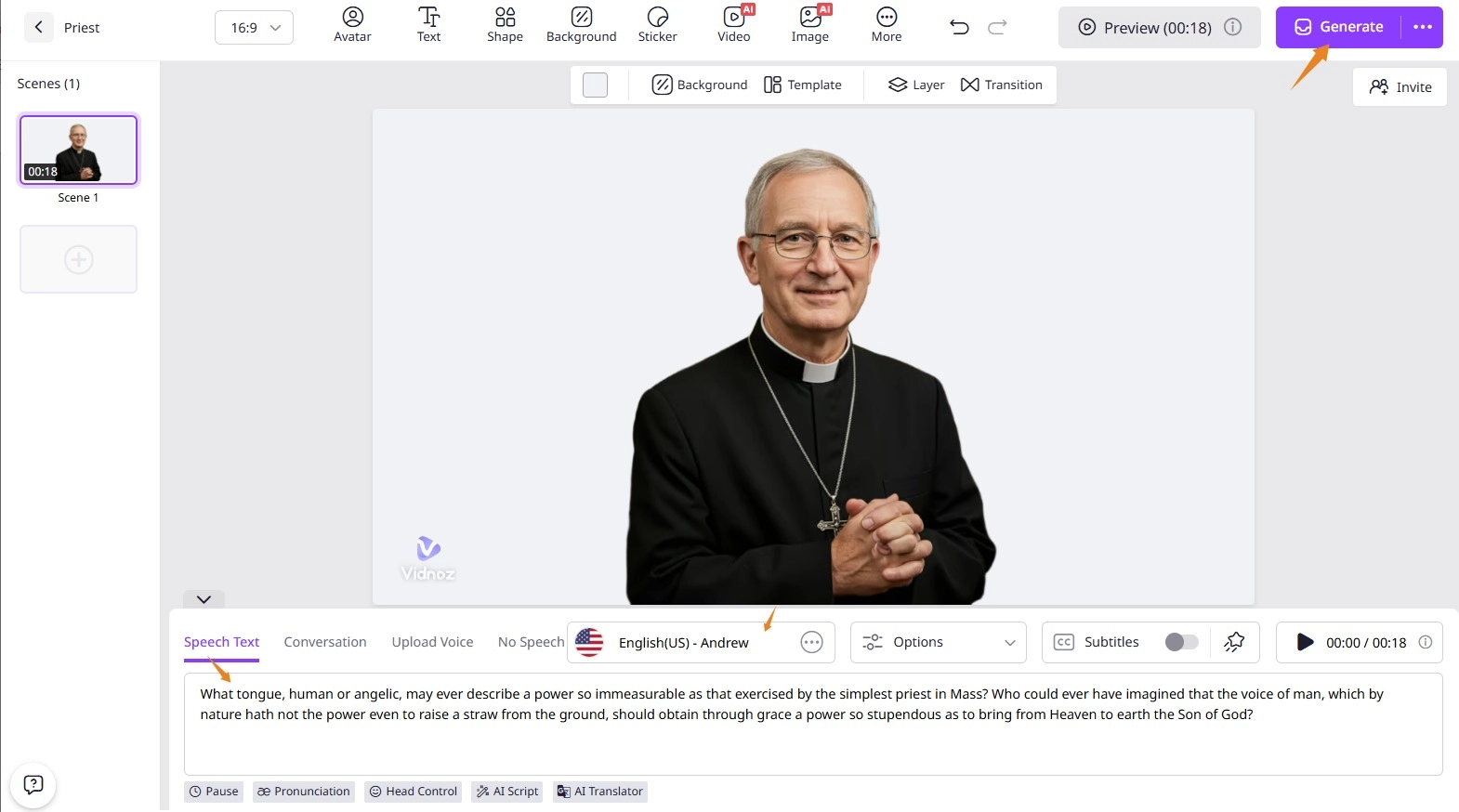
Task: Open the Sticker tool
Action: pos(657,26)
